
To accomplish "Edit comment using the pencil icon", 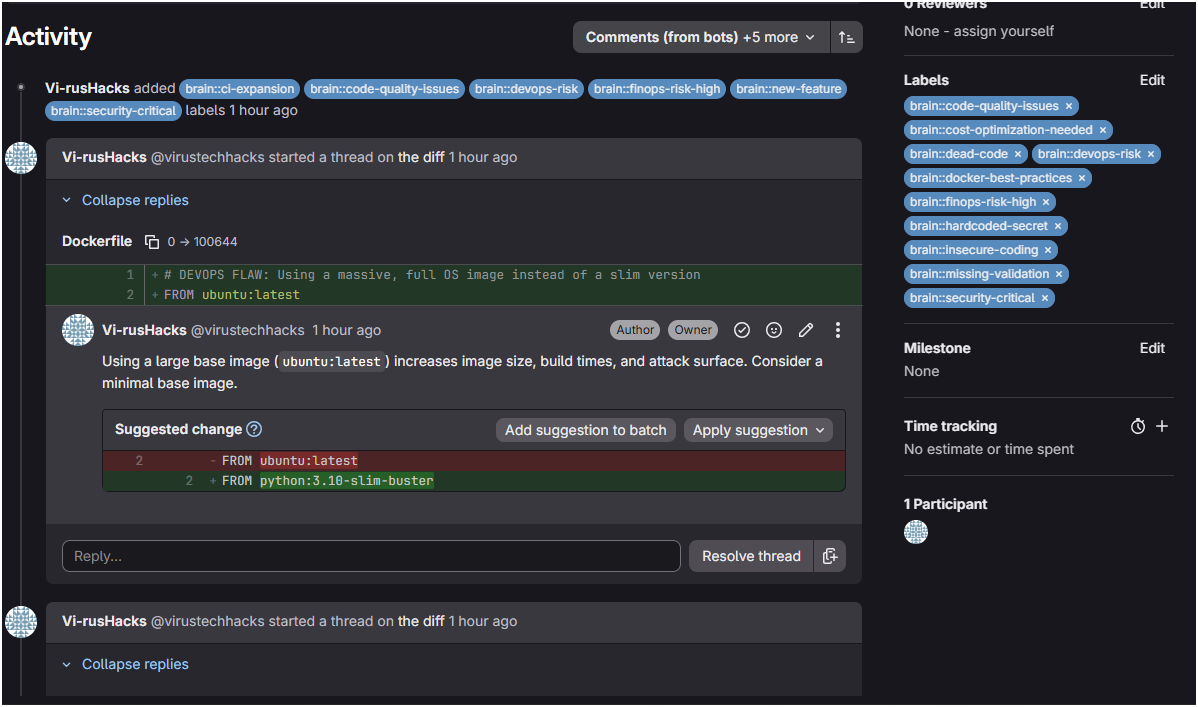I will 806,330.
